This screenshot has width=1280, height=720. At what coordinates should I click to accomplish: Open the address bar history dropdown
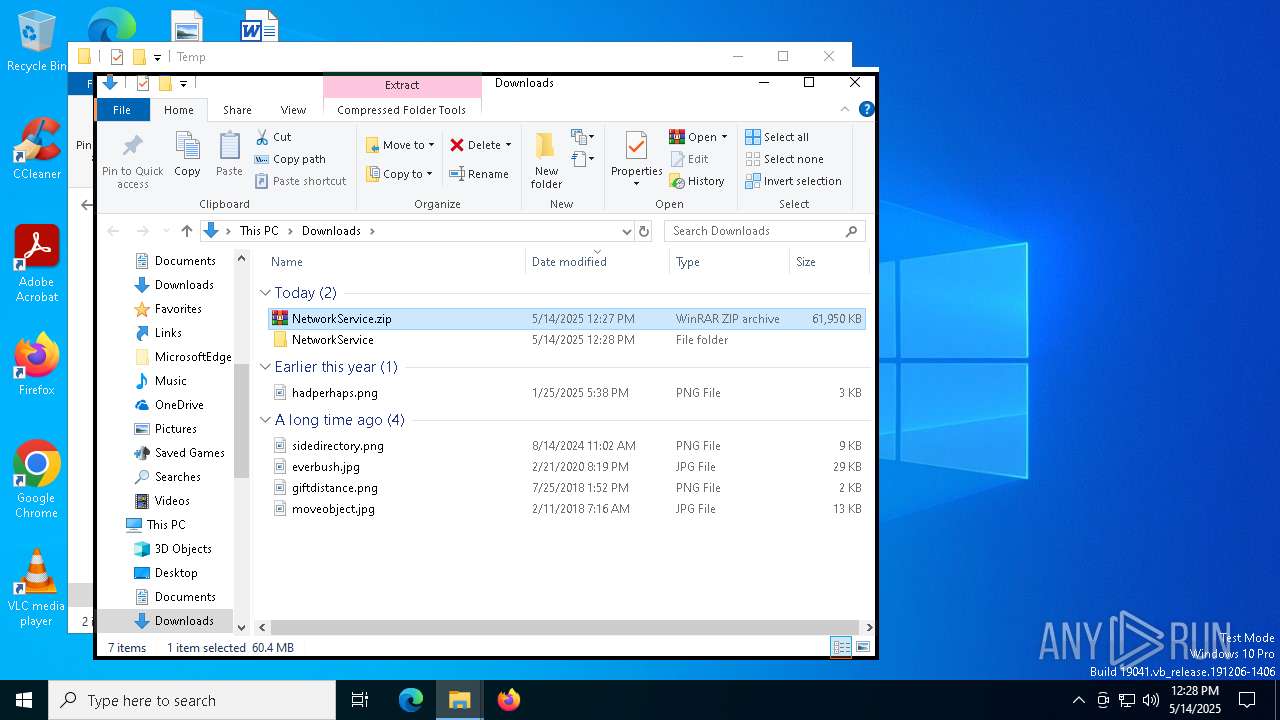[x=627, y=231]
